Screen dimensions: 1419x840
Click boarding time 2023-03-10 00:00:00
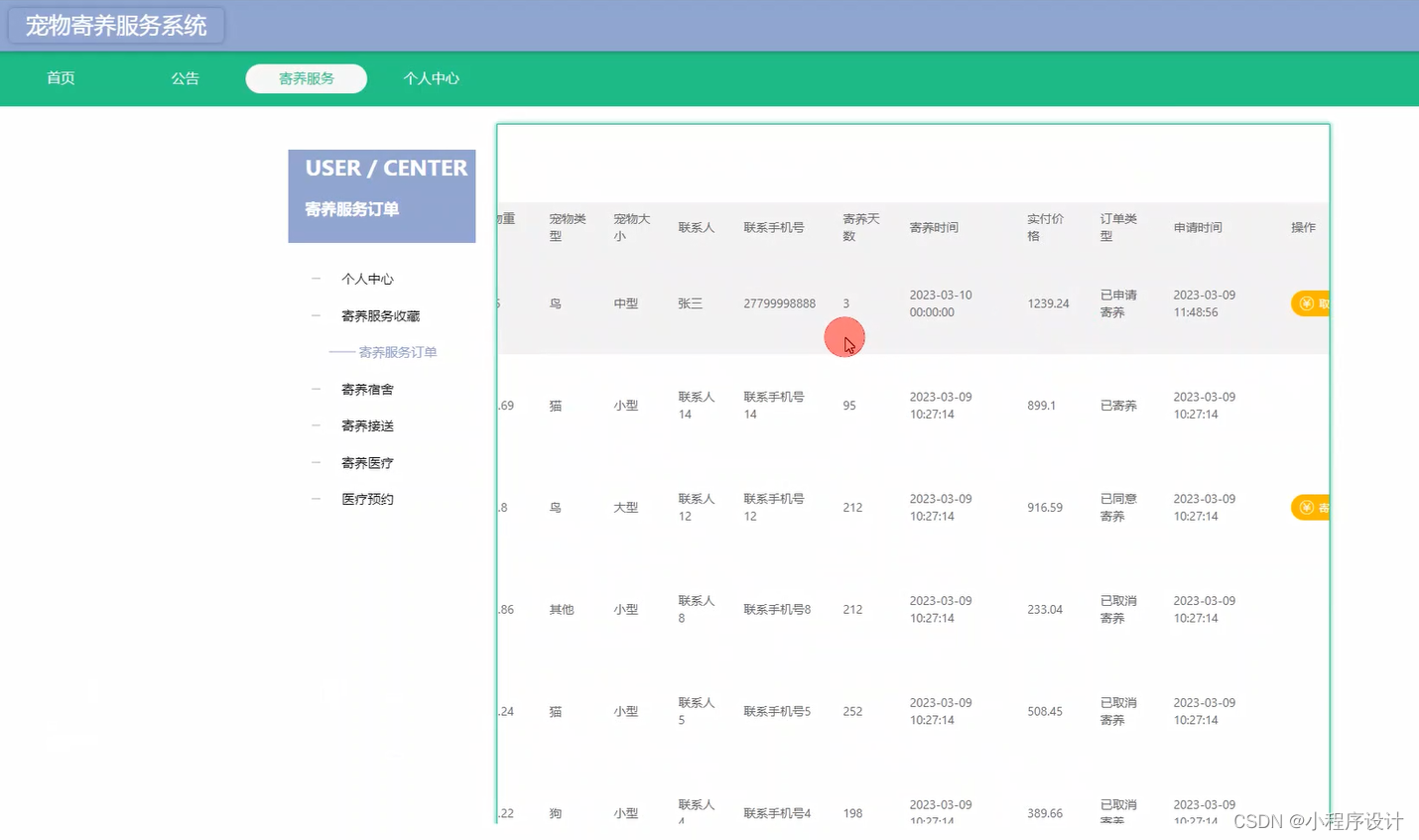[x=941, y=303]
